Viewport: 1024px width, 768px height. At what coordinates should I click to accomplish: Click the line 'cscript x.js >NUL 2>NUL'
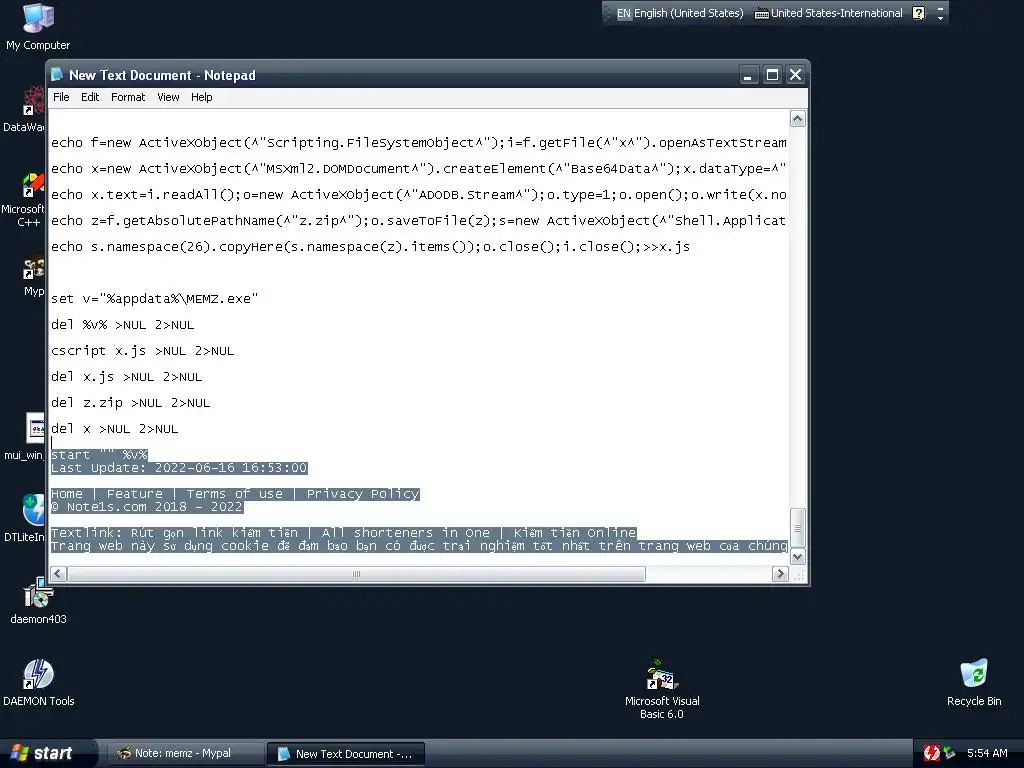pyautogui.click(x=142, y=351)
